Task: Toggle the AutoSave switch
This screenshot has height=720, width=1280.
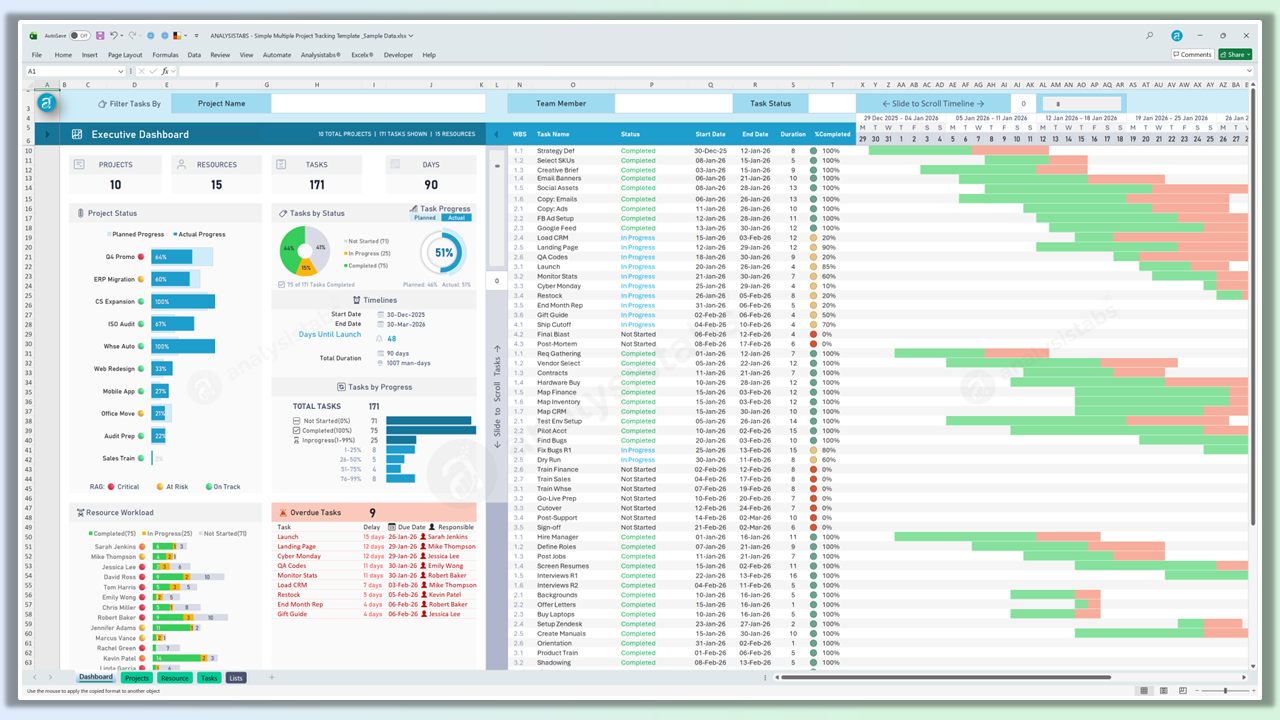Action: coord(79,35)
